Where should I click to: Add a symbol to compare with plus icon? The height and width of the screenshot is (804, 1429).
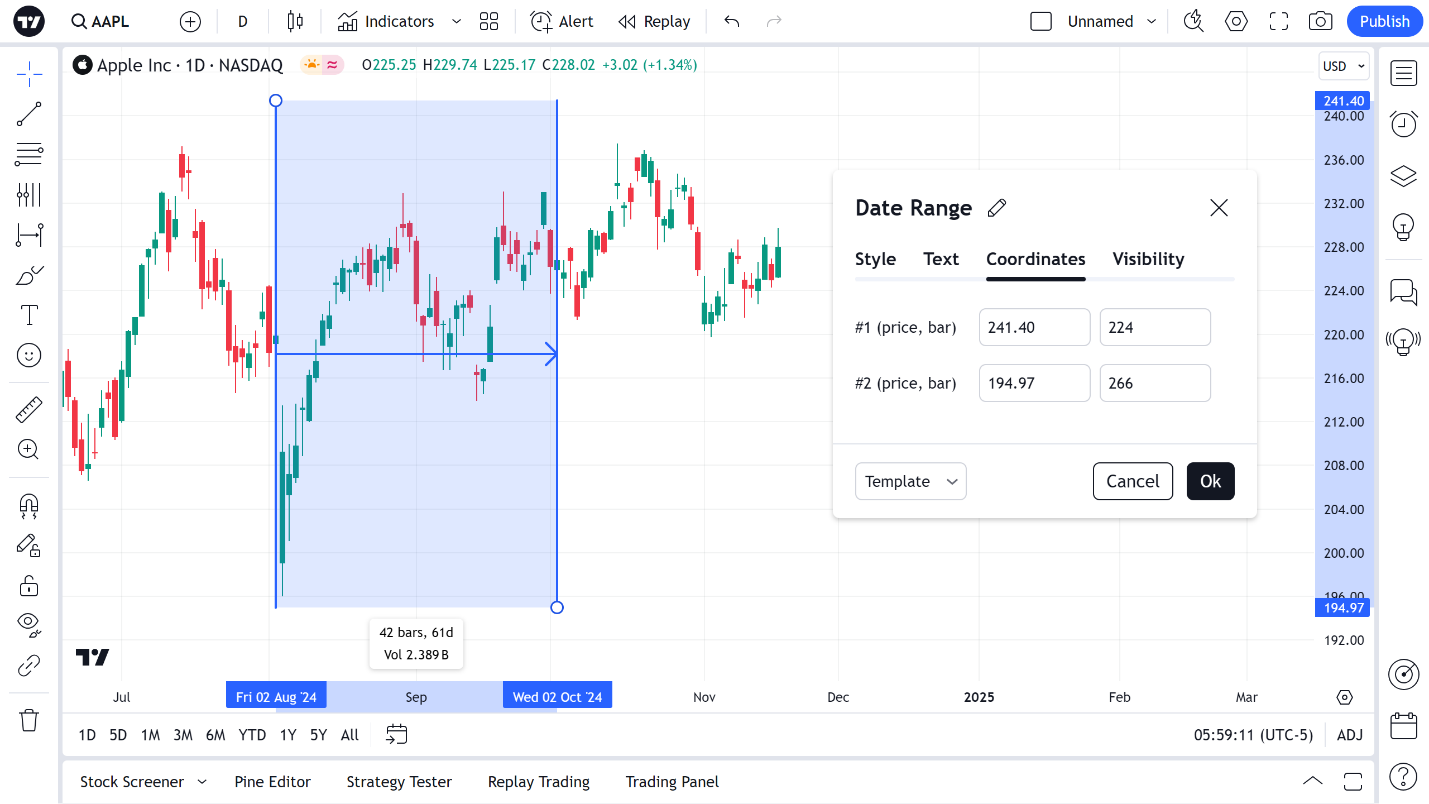tap(190, 21)
